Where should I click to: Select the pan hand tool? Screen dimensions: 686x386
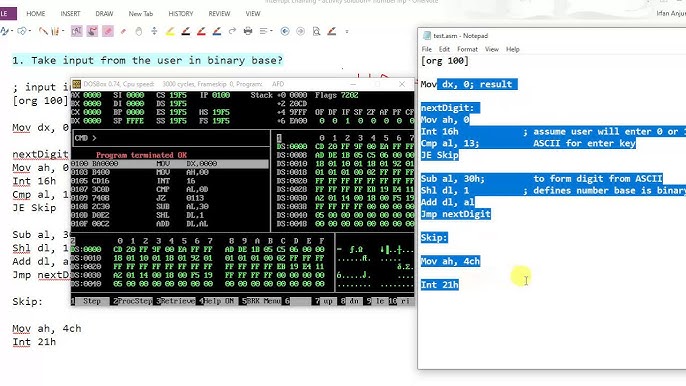tap(139, 31)
